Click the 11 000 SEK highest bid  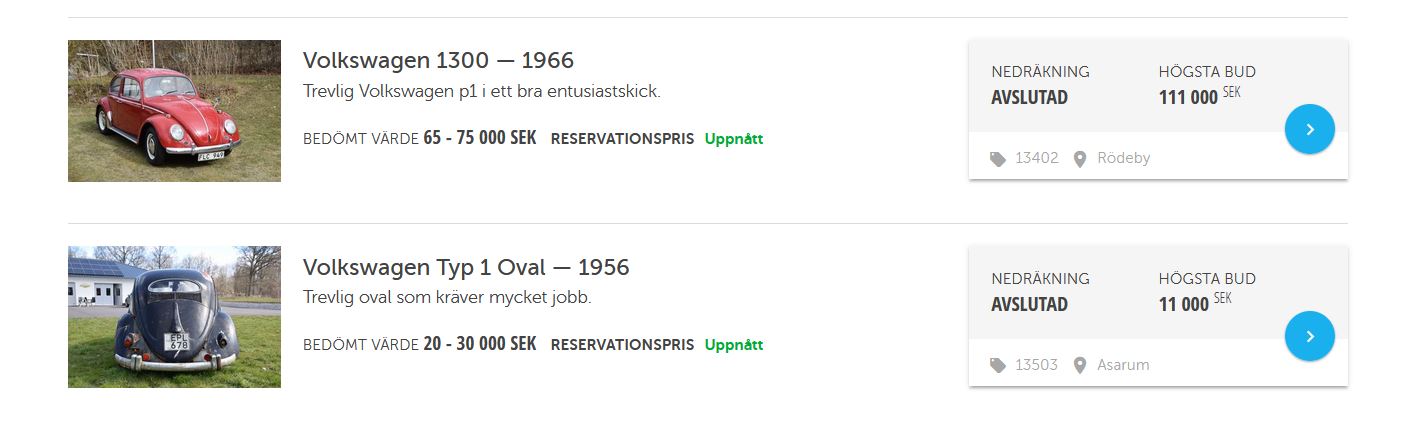(x=1194, y=303)
